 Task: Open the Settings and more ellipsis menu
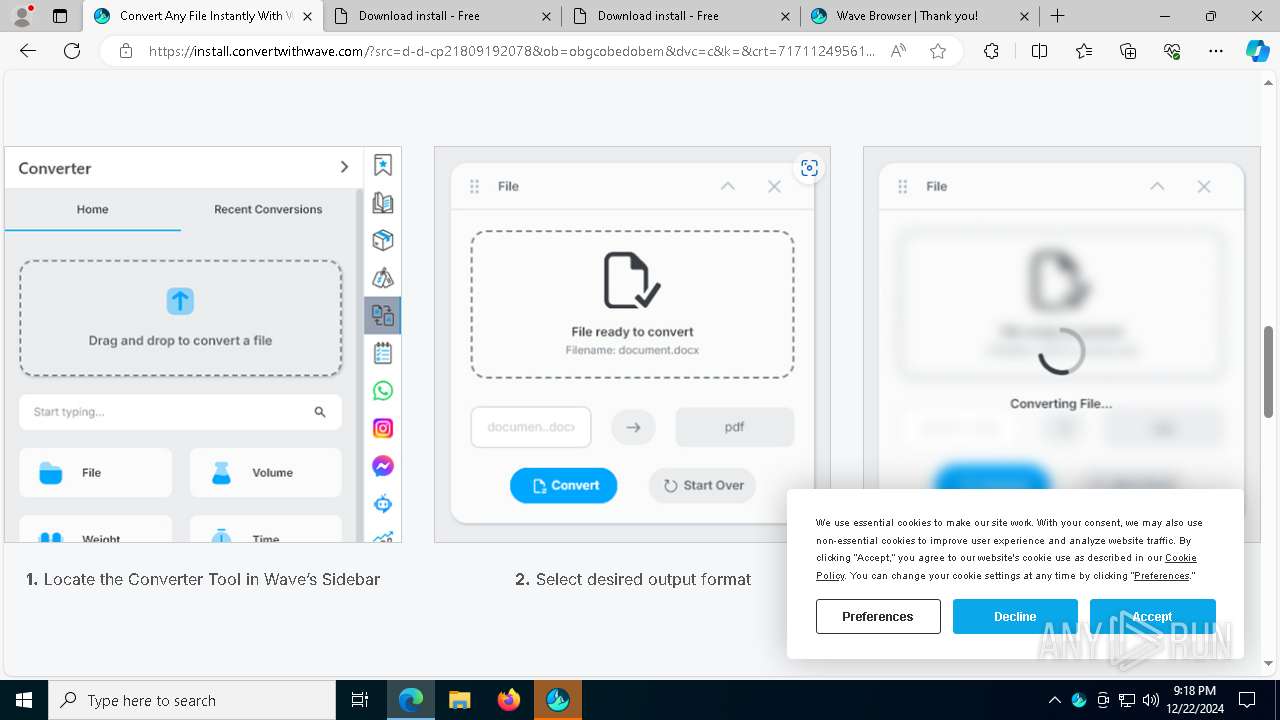tap(1216, 51)
